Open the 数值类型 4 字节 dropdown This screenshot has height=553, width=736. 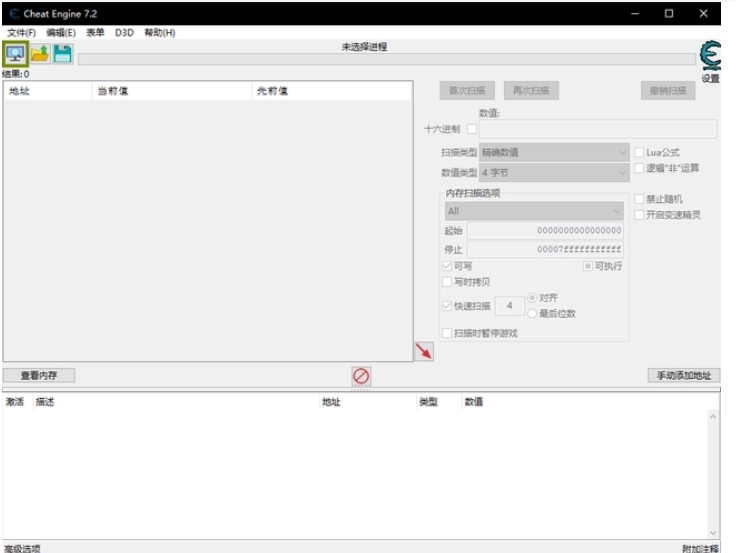[x=554, y=173]
